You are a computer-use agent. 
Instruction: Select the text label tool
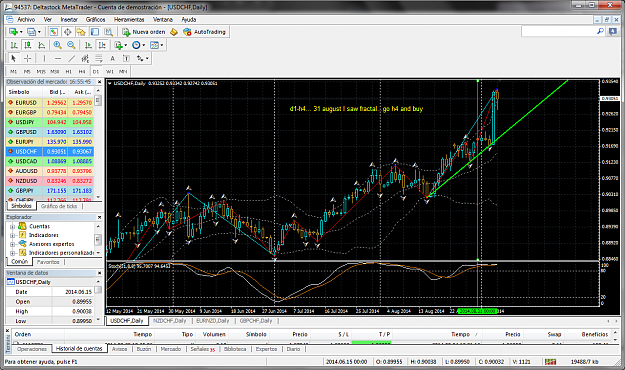click(126, 58)
